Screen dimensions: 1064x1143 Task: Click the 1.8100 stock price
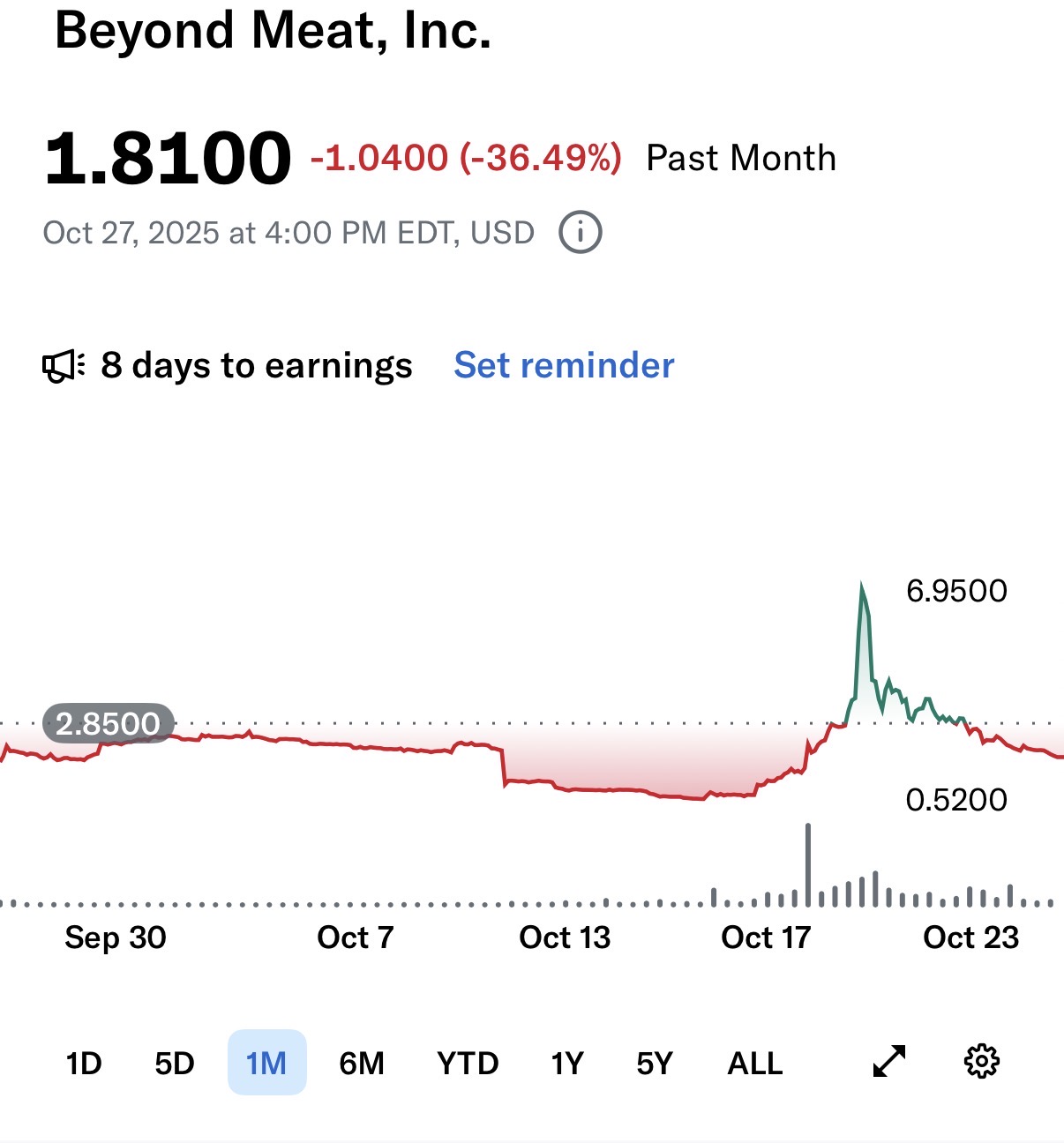coord(168,159)
